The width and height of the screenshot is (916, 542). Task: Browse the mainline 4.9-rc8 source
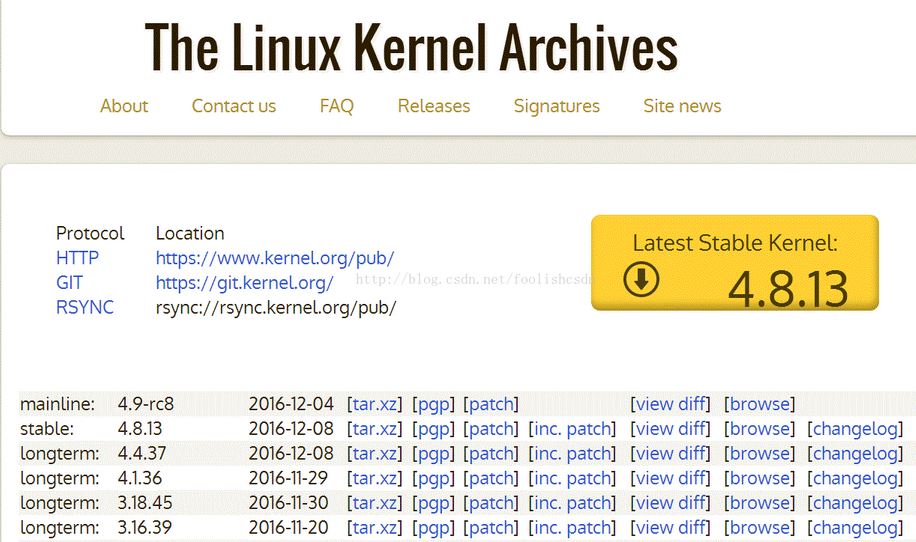coord(759,404)
